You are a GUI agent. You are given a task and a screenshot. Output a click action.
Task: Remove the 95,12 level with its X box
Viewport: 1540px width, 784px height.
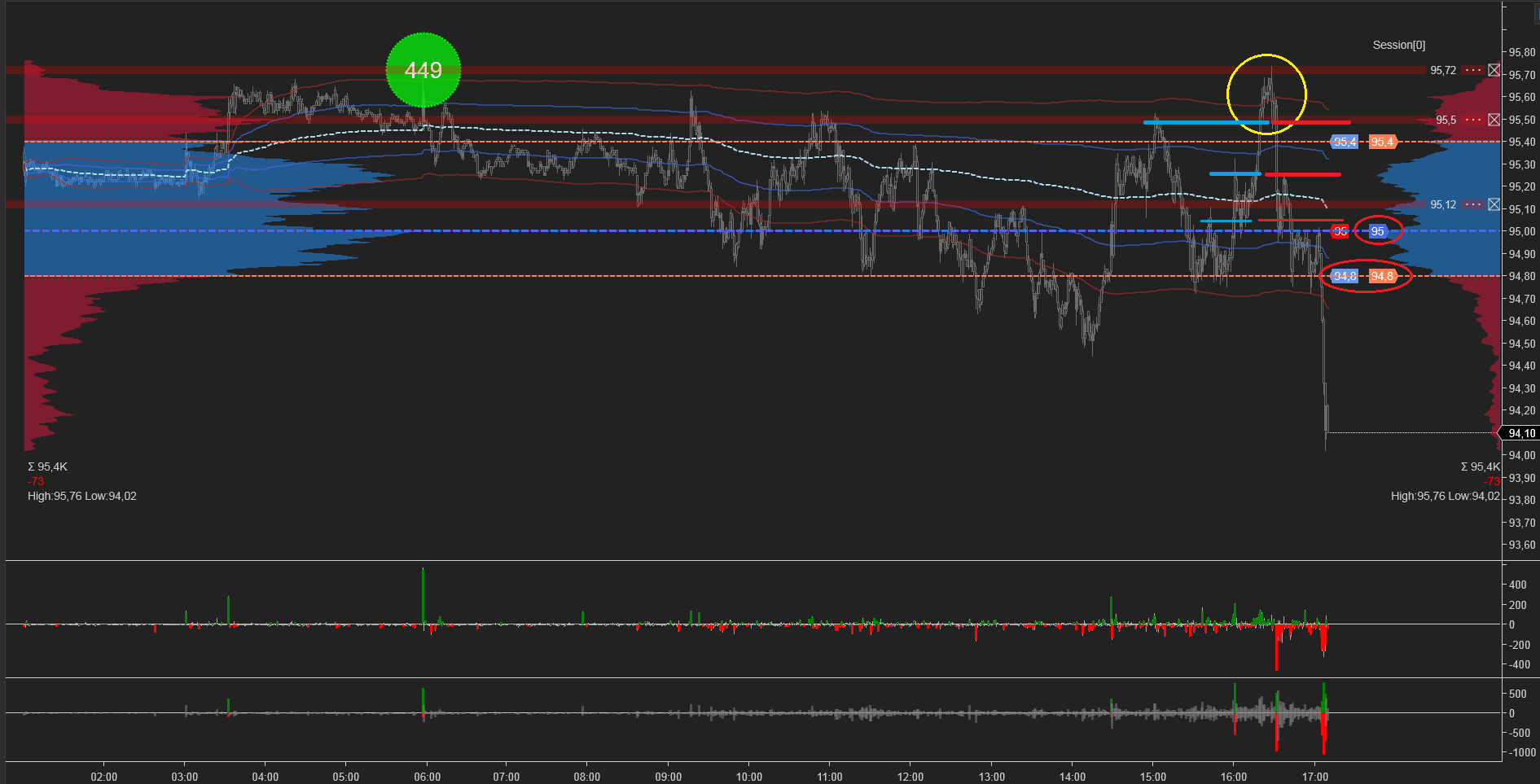click(1494, 204)
